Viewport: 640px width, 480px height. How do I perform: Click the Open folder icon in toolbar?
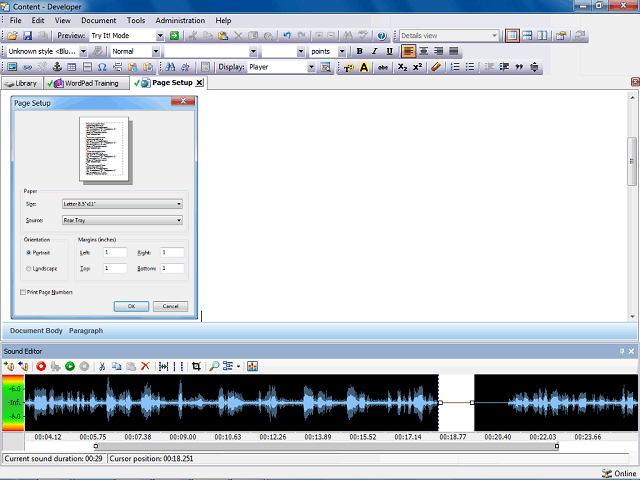12,36
